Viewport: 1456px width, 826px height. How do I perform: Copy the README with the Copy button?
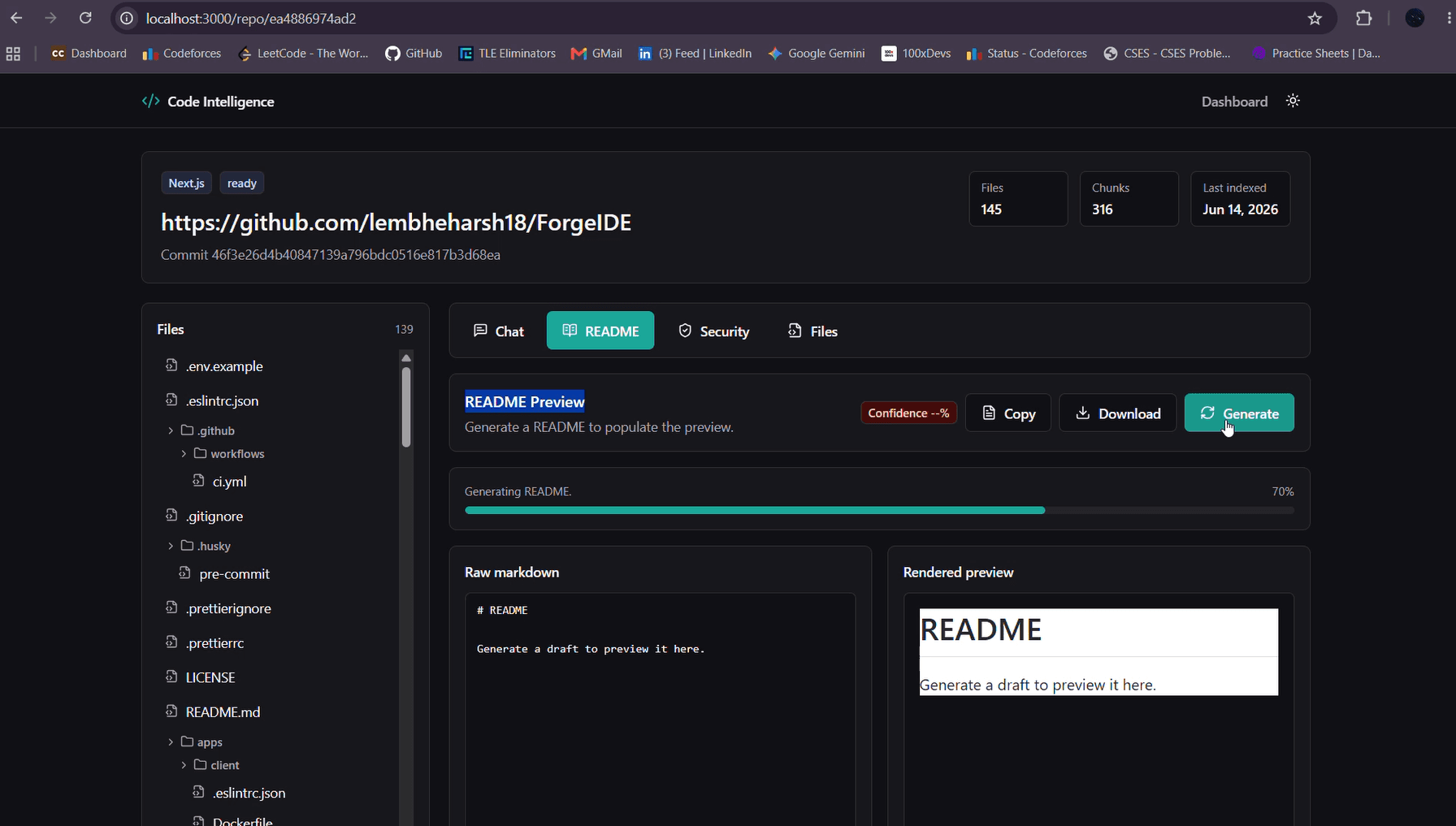coord(1008,413)
